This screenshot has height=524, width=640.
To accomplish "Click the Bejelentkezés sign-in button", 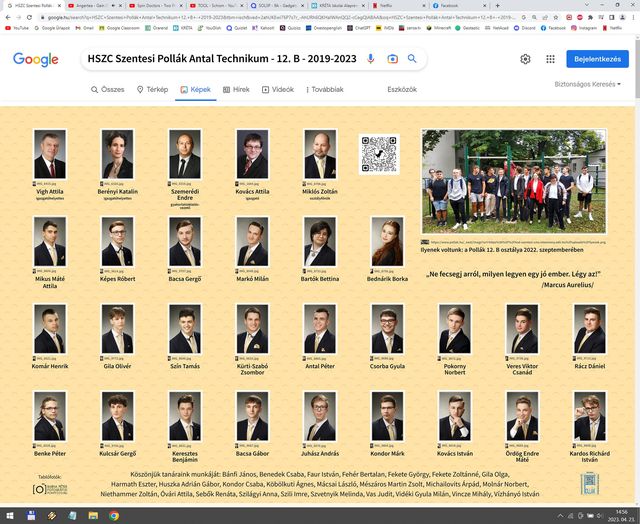I will 597,59.
